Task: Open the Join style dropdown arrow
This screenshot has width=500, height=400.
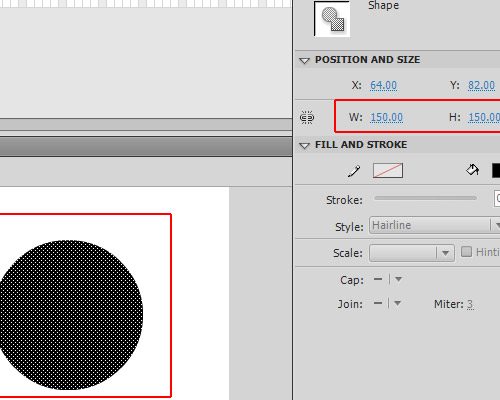Action: point(397,303)
